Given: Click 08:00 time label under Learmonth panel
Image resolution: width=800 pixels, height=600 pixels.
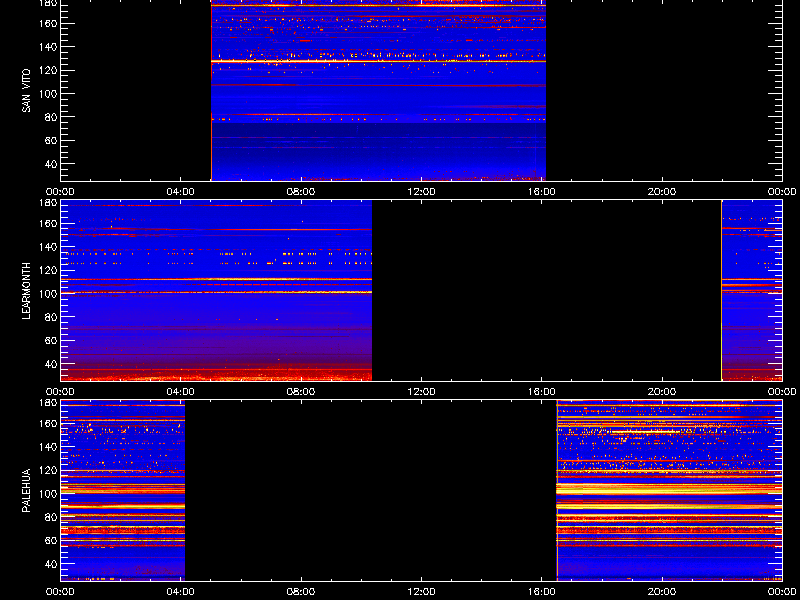Looking at the screenshot, I should click(301, 392).
